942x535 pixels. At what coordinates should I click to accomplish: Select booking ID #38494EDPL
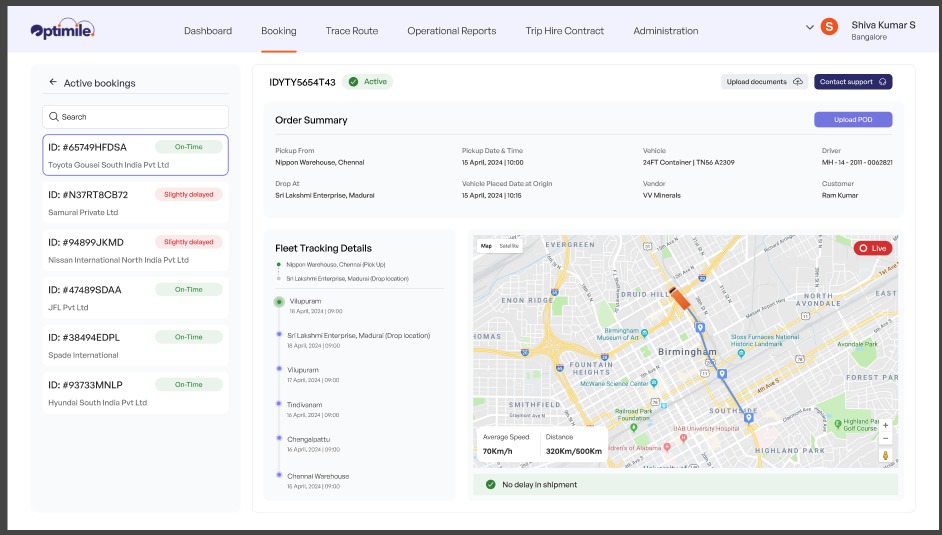click(135, 345)
